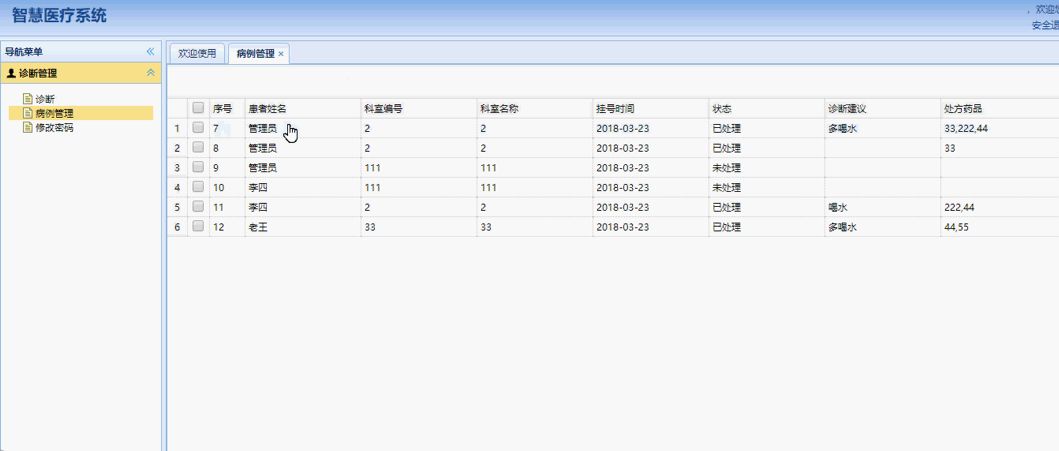The image size is (1059, 451).
Task: Check the checkbox for record 8
Action: tap(198, 147)
